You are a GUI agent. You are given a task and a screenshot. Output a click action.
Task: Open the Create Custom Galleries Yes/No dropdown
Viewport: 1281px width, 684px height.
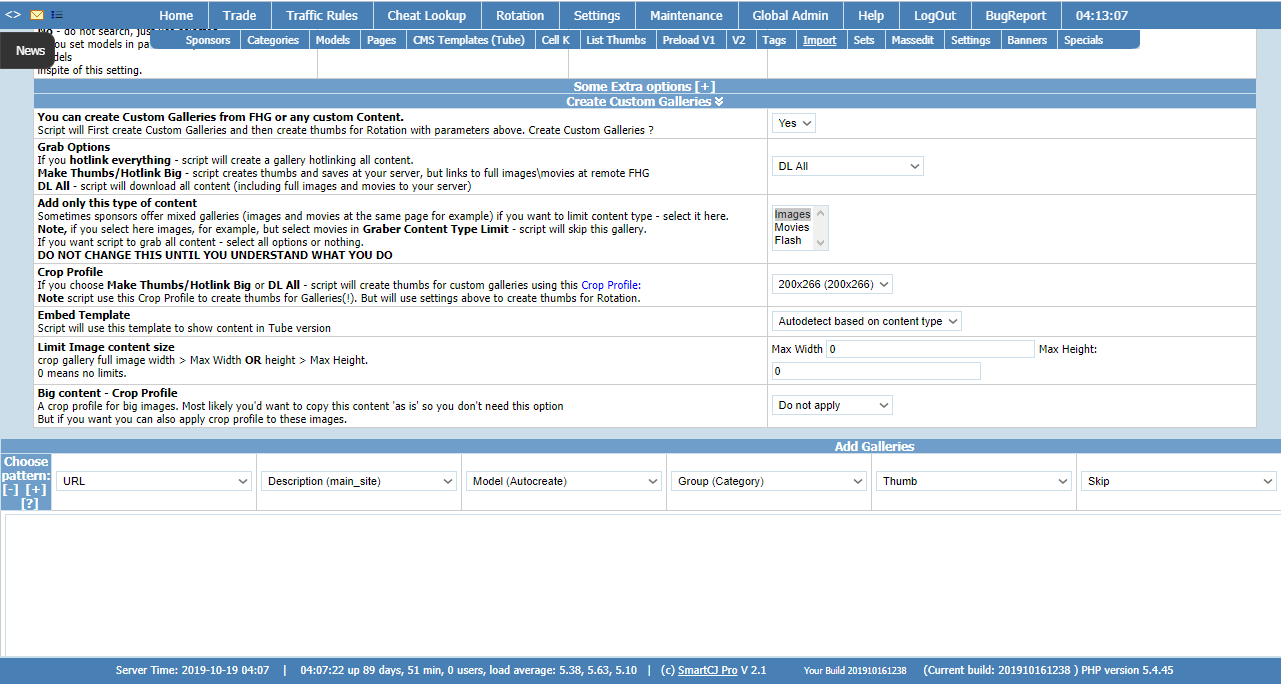794,123
